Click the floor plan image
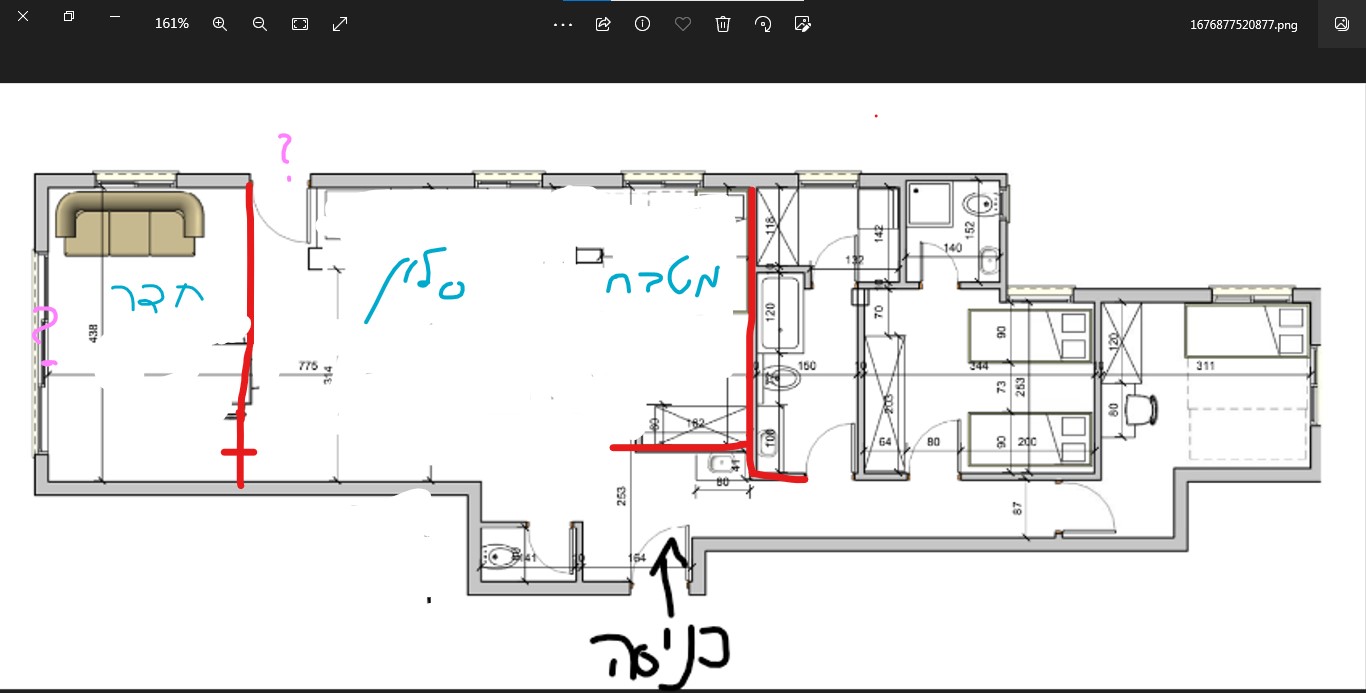Viewport: 1366px width, 693px height. tap(683, 386)
